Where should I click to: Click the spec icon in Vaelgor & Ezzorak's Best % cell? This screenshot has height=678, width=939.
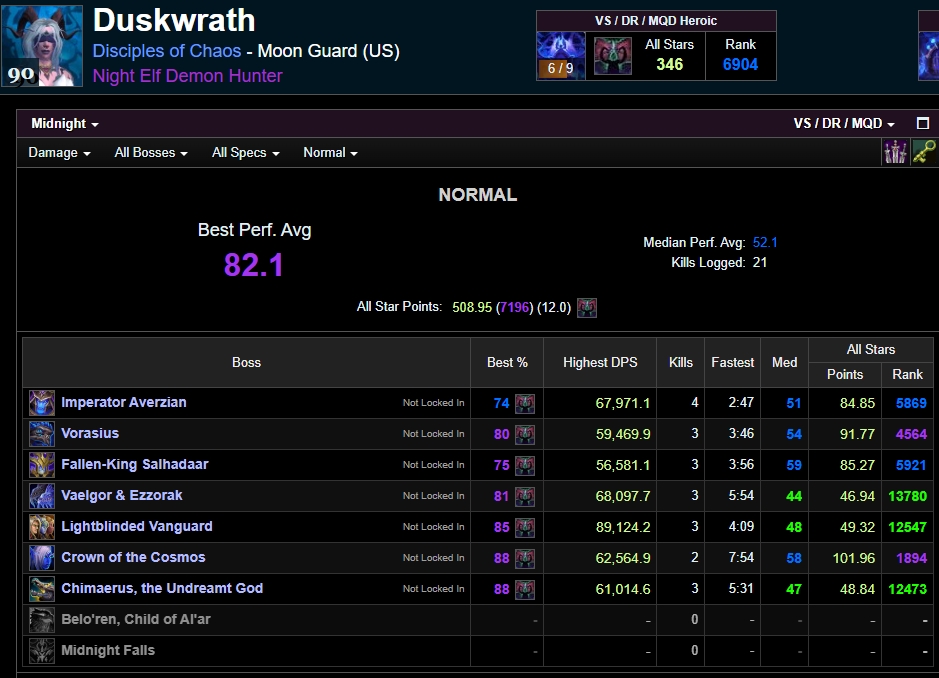[525, 497]
